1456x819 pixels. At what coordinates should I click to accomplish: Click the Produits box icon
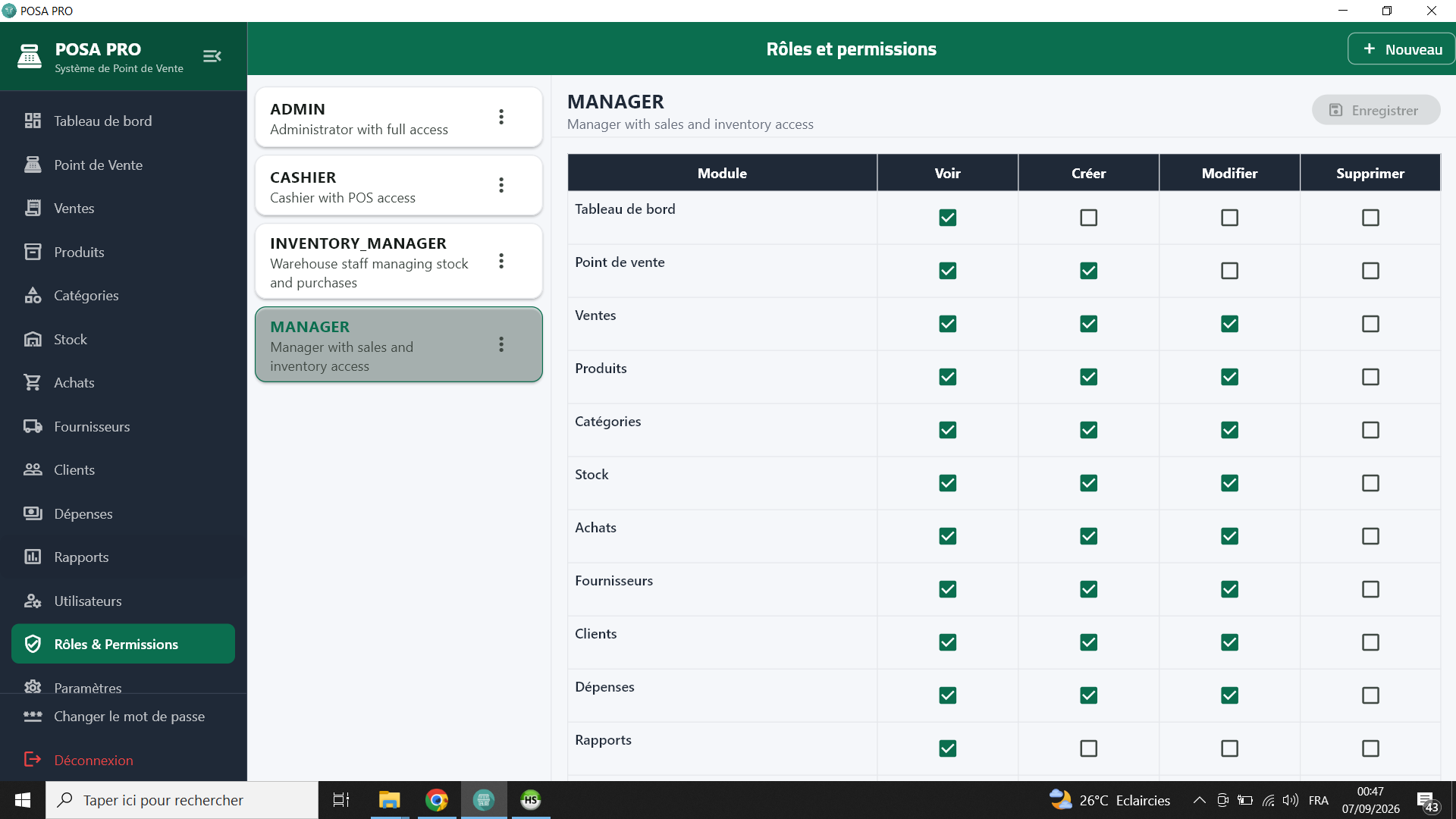tap(33, 252)
